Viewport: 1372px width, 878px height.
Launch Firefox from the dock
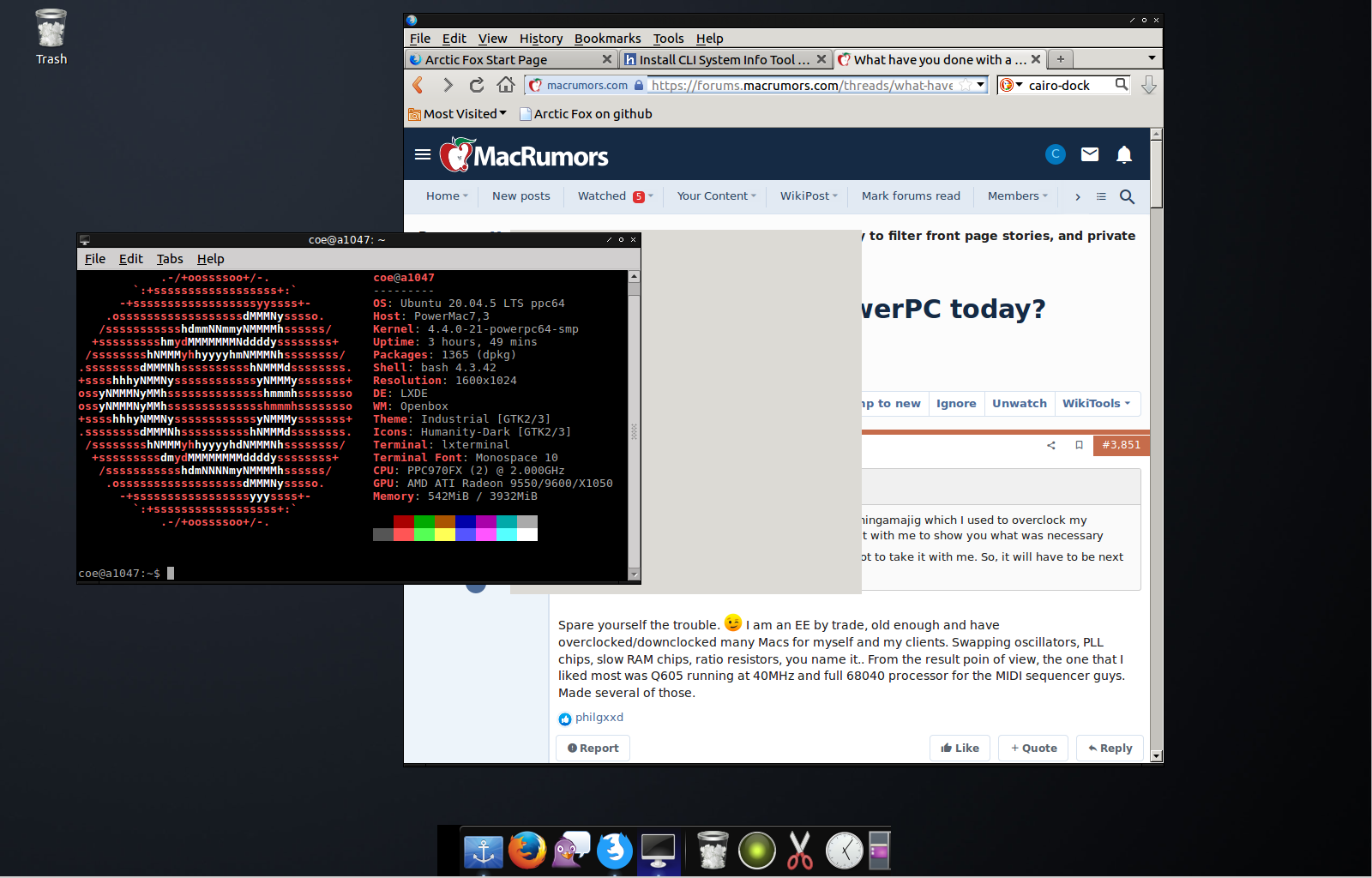tap(527, 851)
